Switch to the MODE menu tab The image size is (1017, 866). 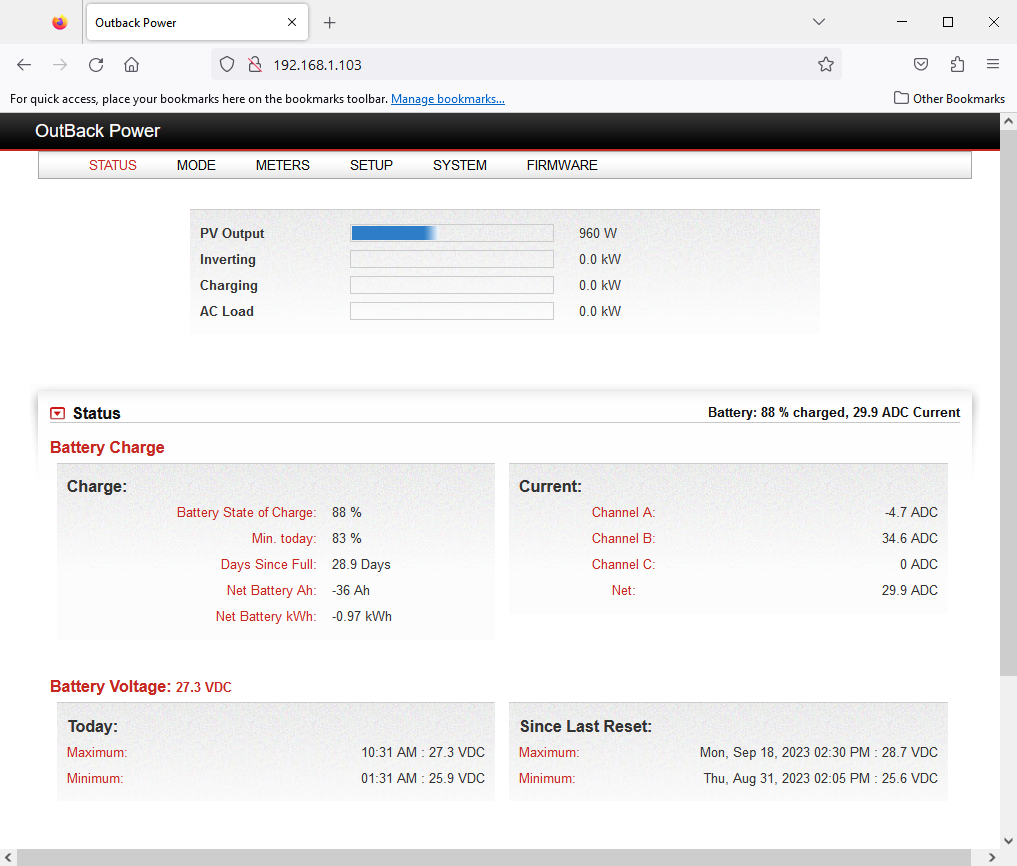(196, 166)
